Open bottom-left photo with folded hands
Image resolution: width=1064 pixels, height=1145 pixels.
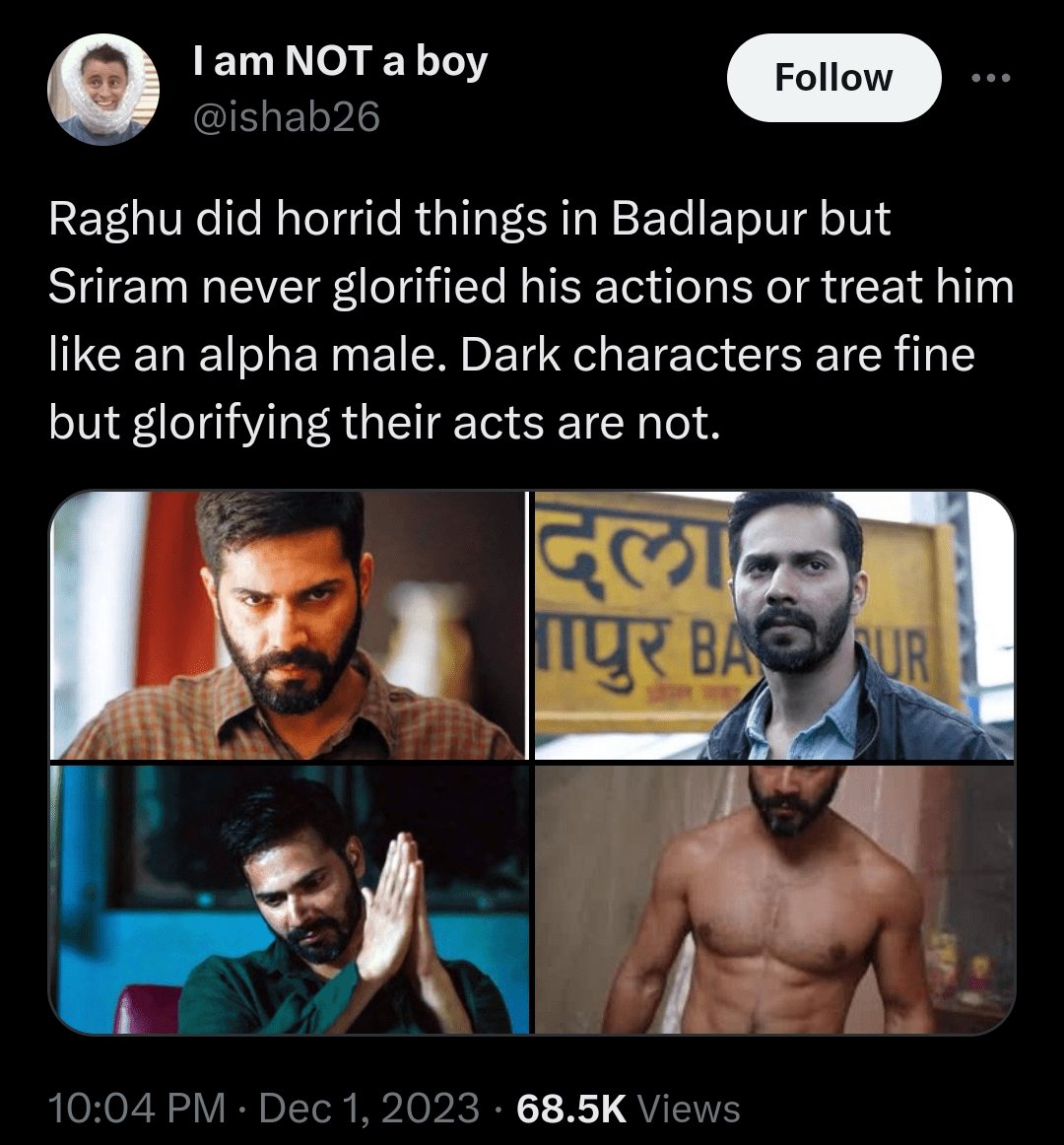pyautogui.click(x=288, y=899)
